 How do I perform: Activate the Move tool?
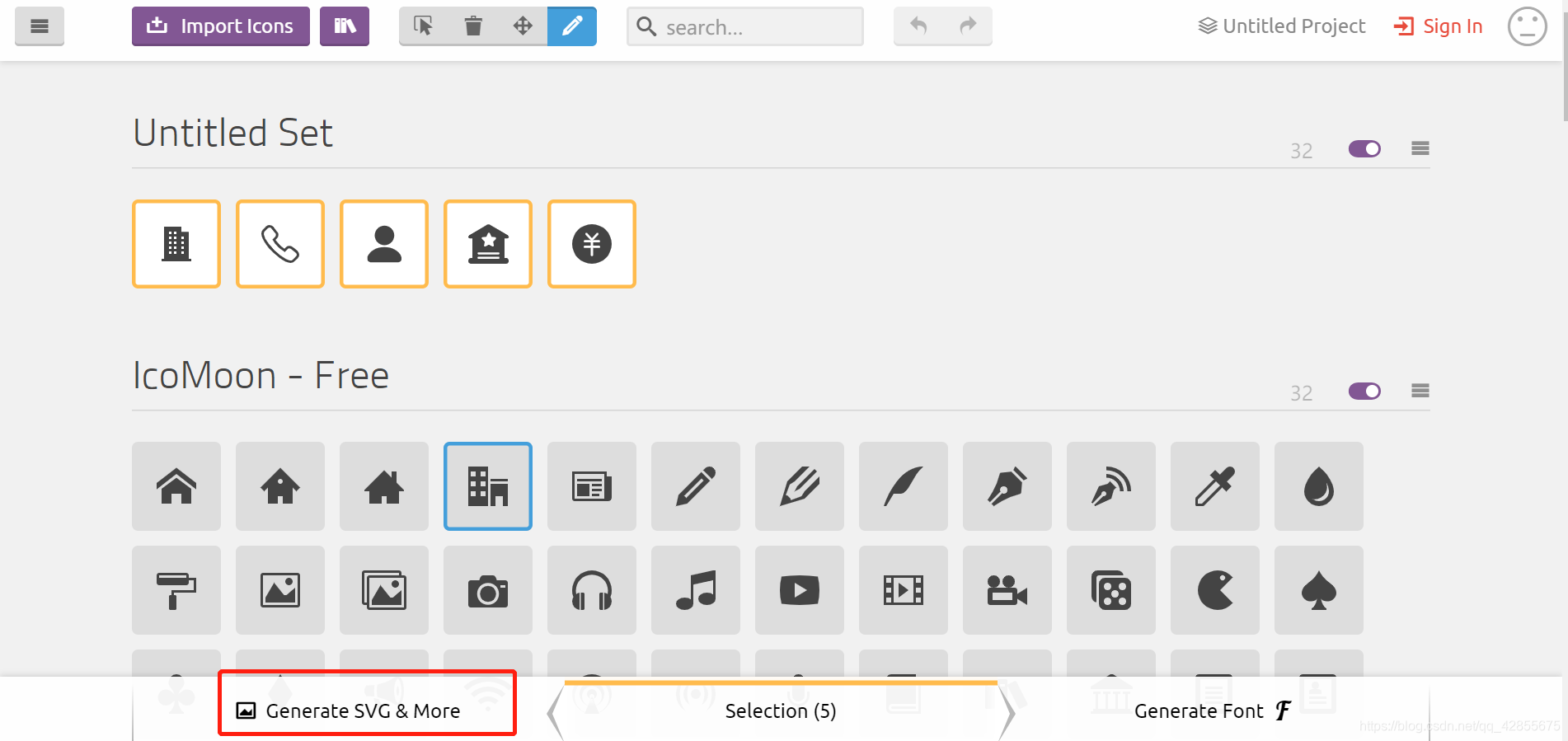point(523,26)
